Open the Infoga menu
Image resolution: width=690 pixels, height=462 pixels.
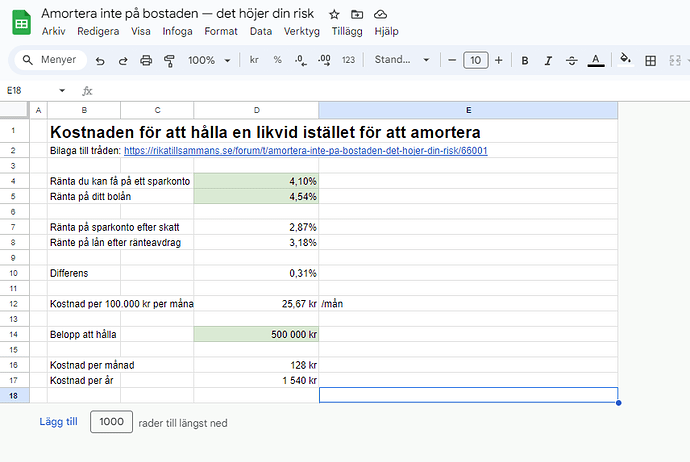pos(178,31)
